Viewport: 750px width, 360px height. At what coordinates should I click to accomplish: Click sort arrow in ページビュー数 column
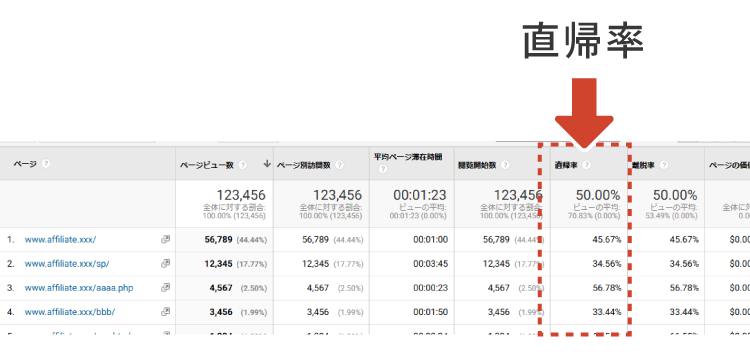tap(267, 164)
